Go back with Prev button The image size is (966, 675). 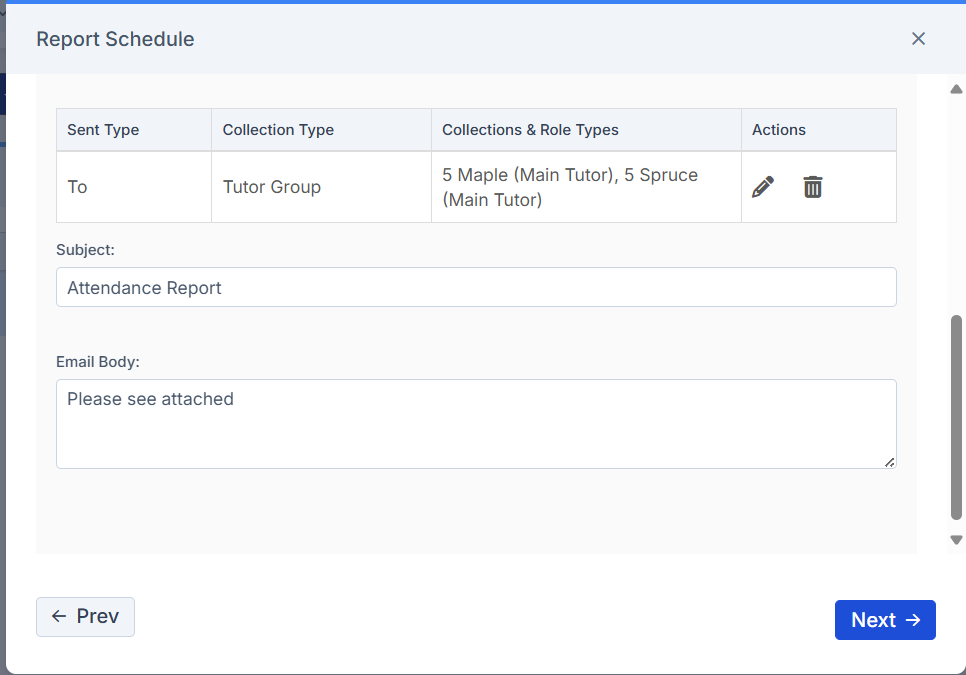point(85,616)
